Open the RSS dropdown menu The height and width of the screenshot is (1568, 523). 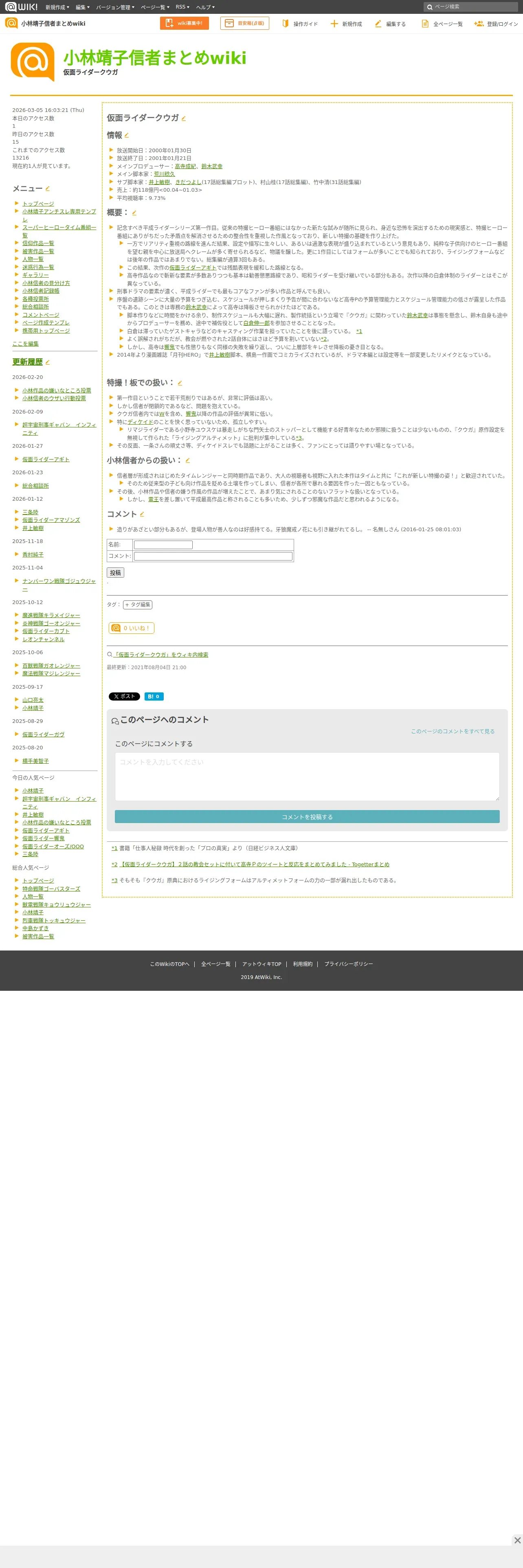tap(182, 7)
